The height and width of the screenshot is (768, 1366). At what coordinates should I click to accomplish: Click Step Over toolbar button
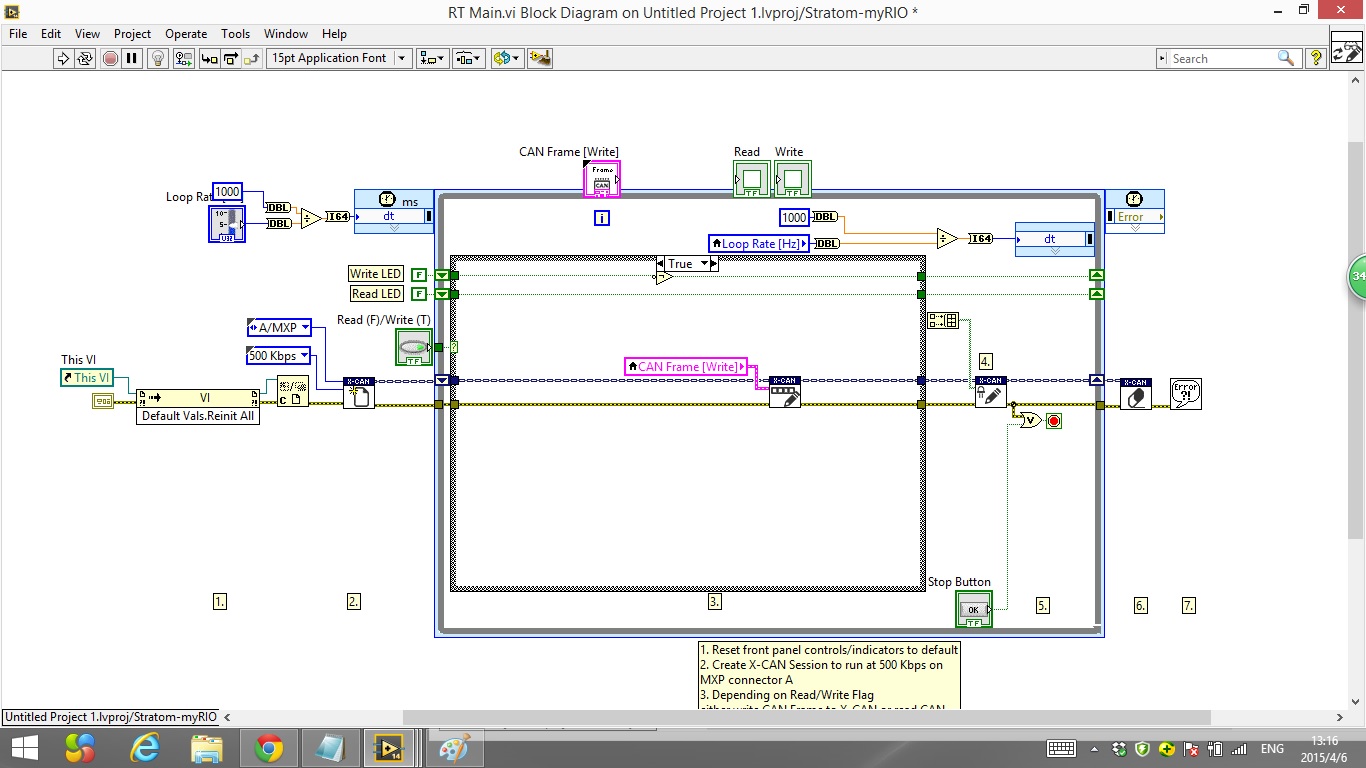pyautogui.click(x=230, y=58)
